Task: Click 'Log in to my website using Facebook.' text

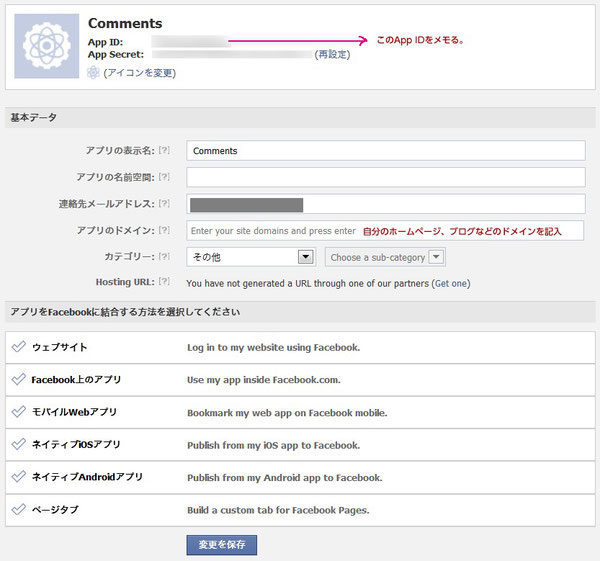Action: [x=273, y=347]
